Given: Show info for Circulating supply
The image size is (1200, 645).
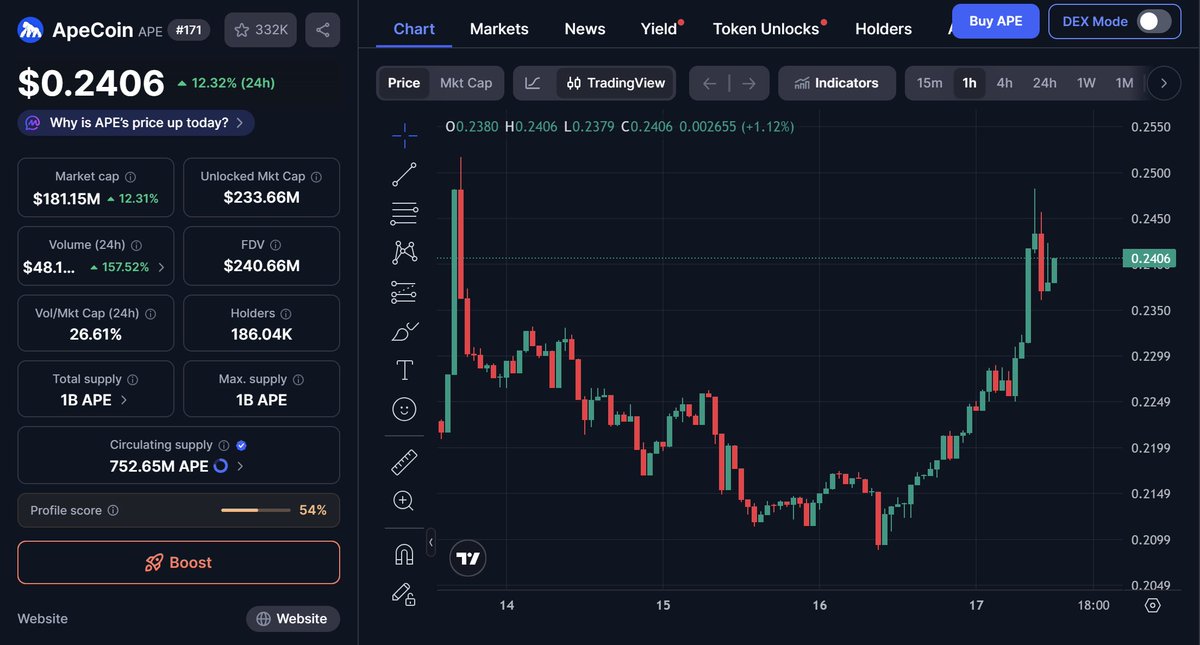Looking at the screenshot, I should [224, 446].
